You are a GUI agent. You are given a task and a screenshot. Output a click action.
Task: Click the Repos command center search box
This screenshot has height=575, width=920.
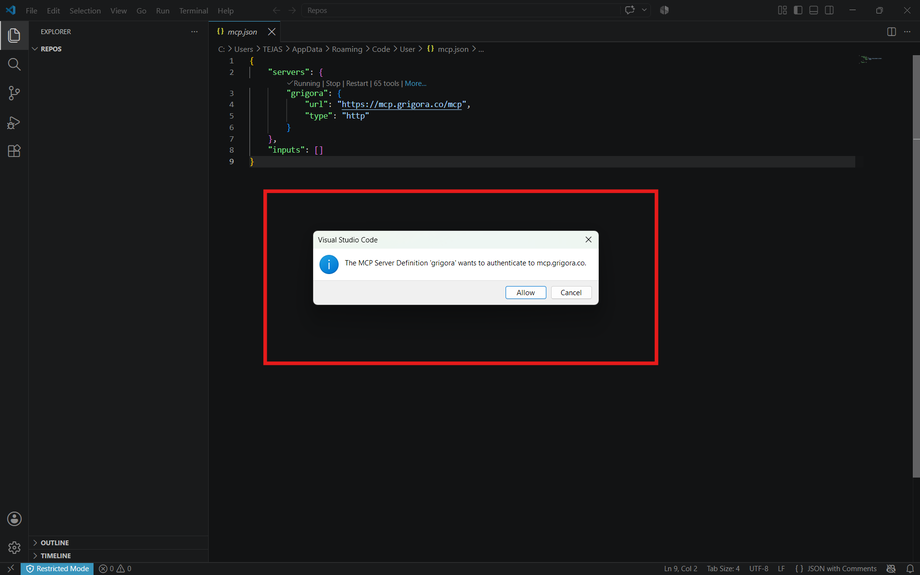coord(461,11)
